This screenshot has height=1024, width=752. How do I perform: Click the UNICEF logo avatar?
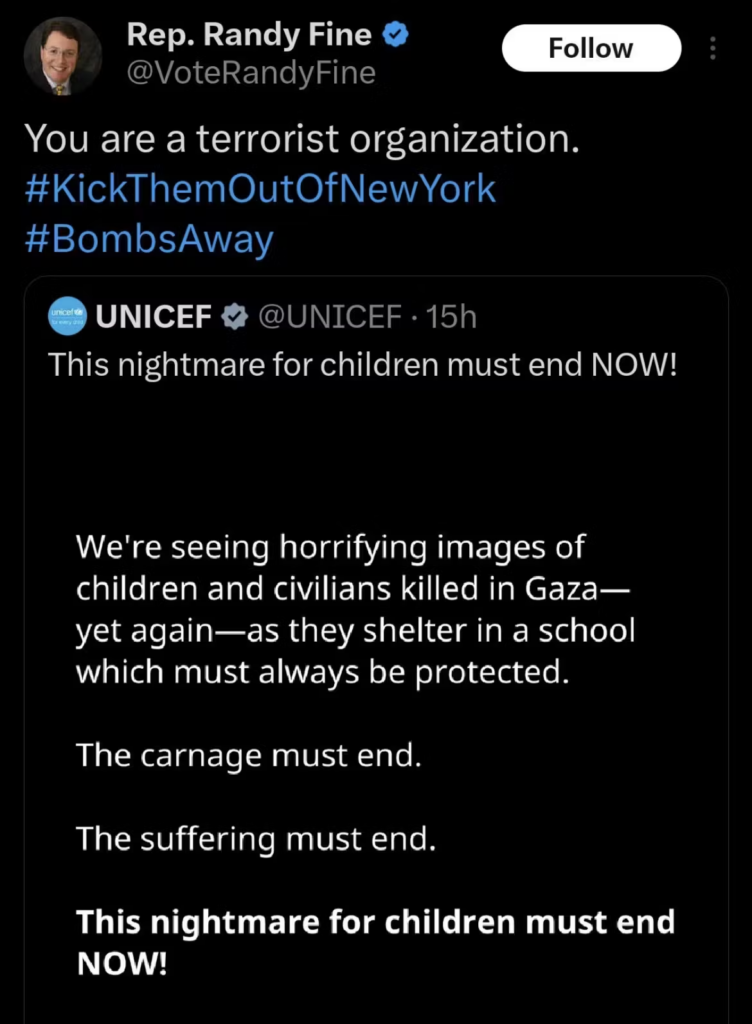coord(68,318)
